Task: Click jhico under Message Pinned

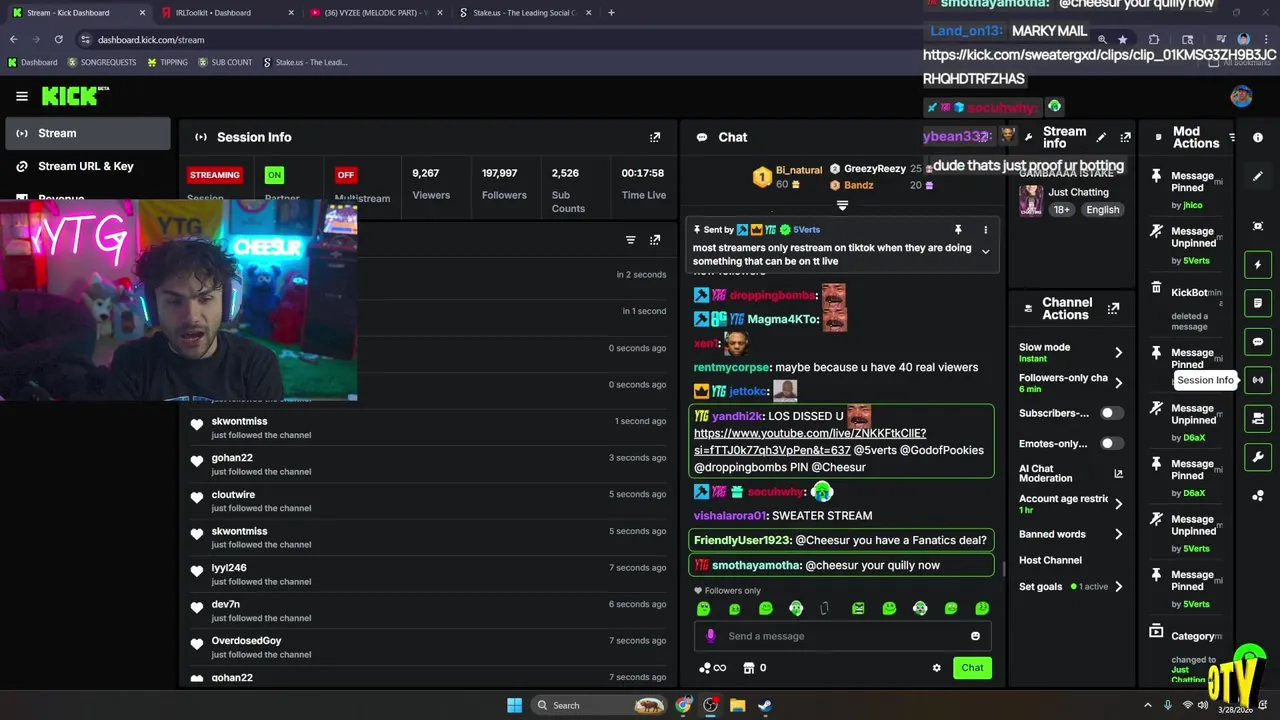Action: pyautogui.click(x=1192, y=205)
